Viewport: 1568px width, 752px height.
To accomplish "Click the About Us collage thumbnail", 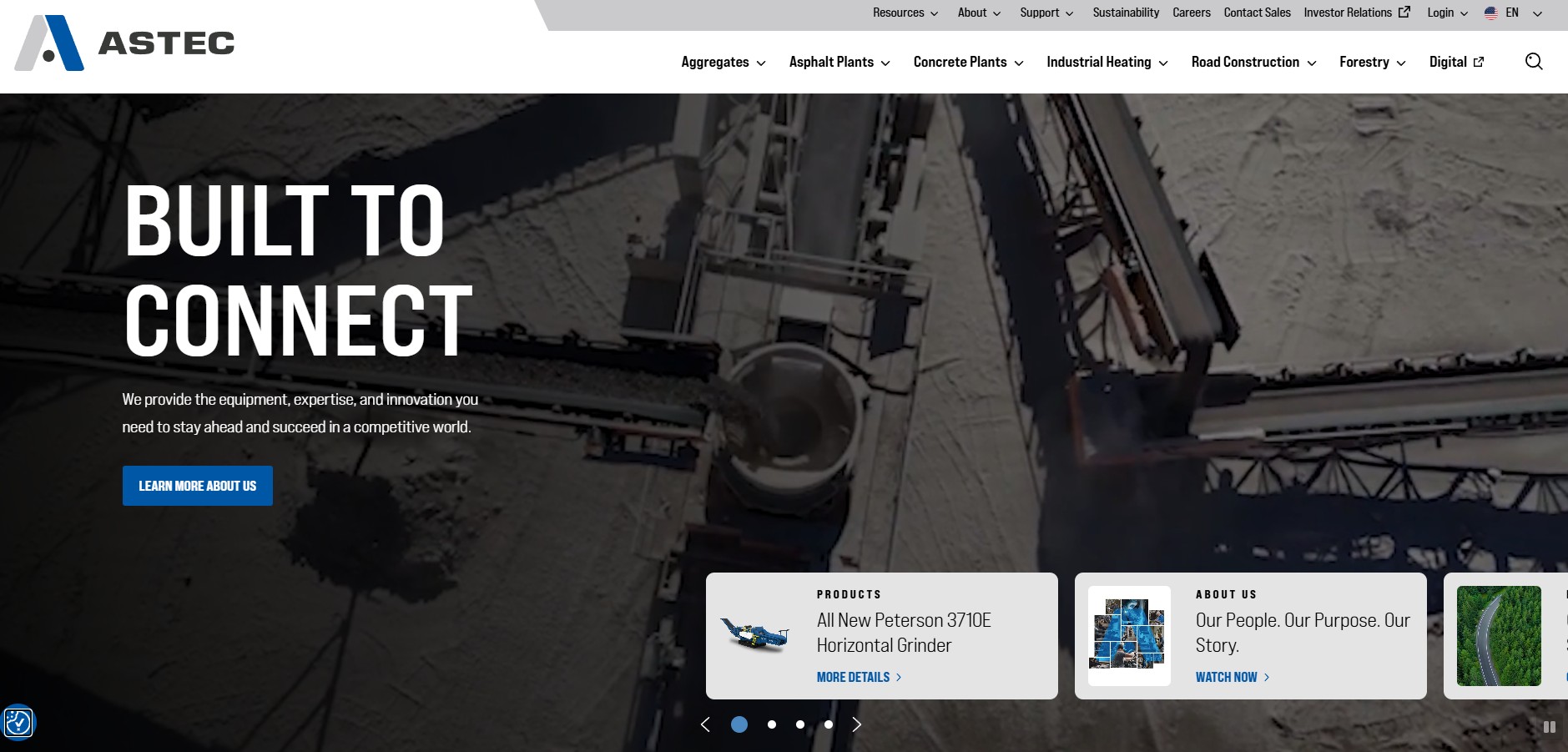I will click(1129, 635).
